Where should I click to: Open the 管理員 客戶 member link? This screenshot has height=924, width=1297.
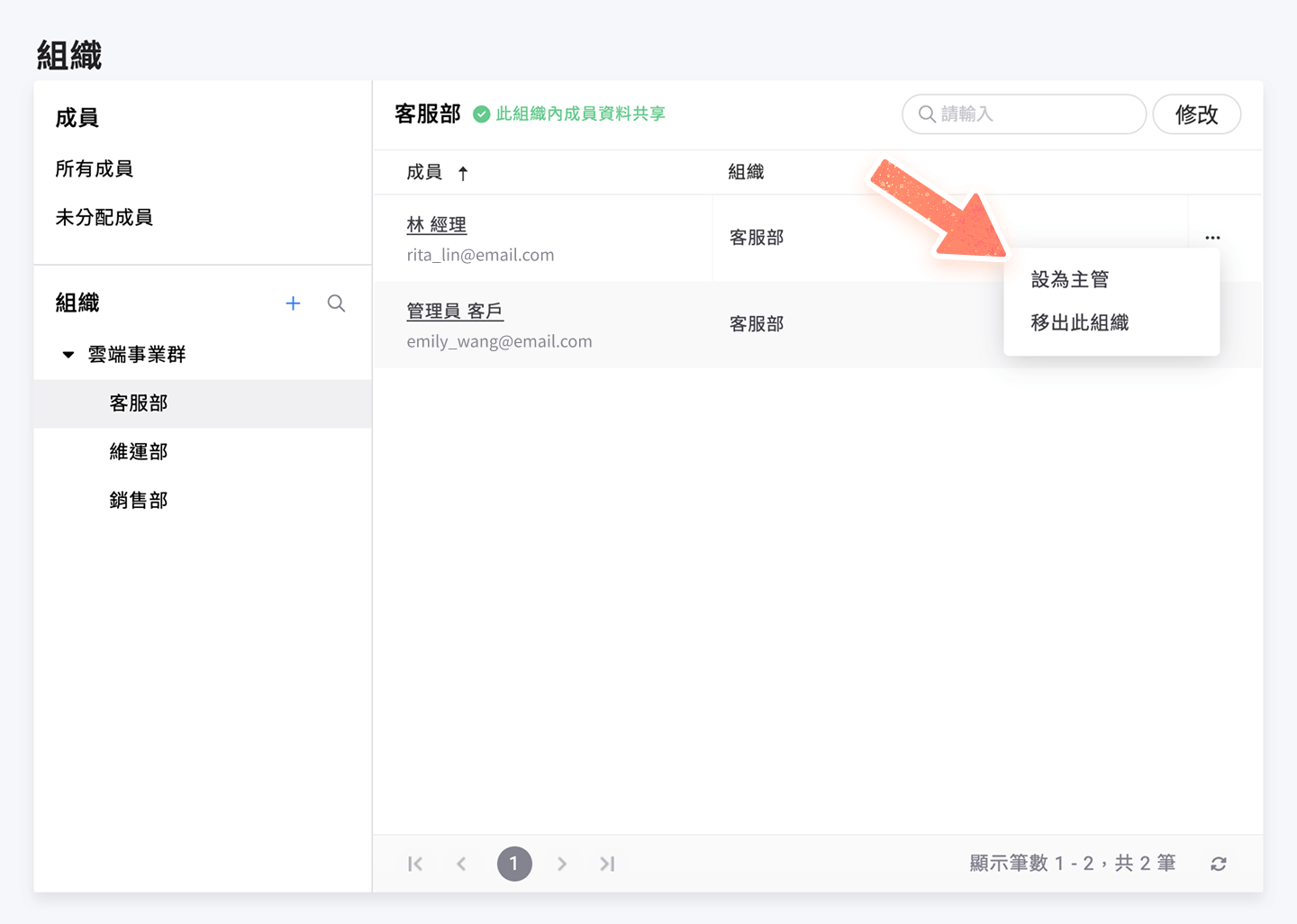tap(454, 311)
